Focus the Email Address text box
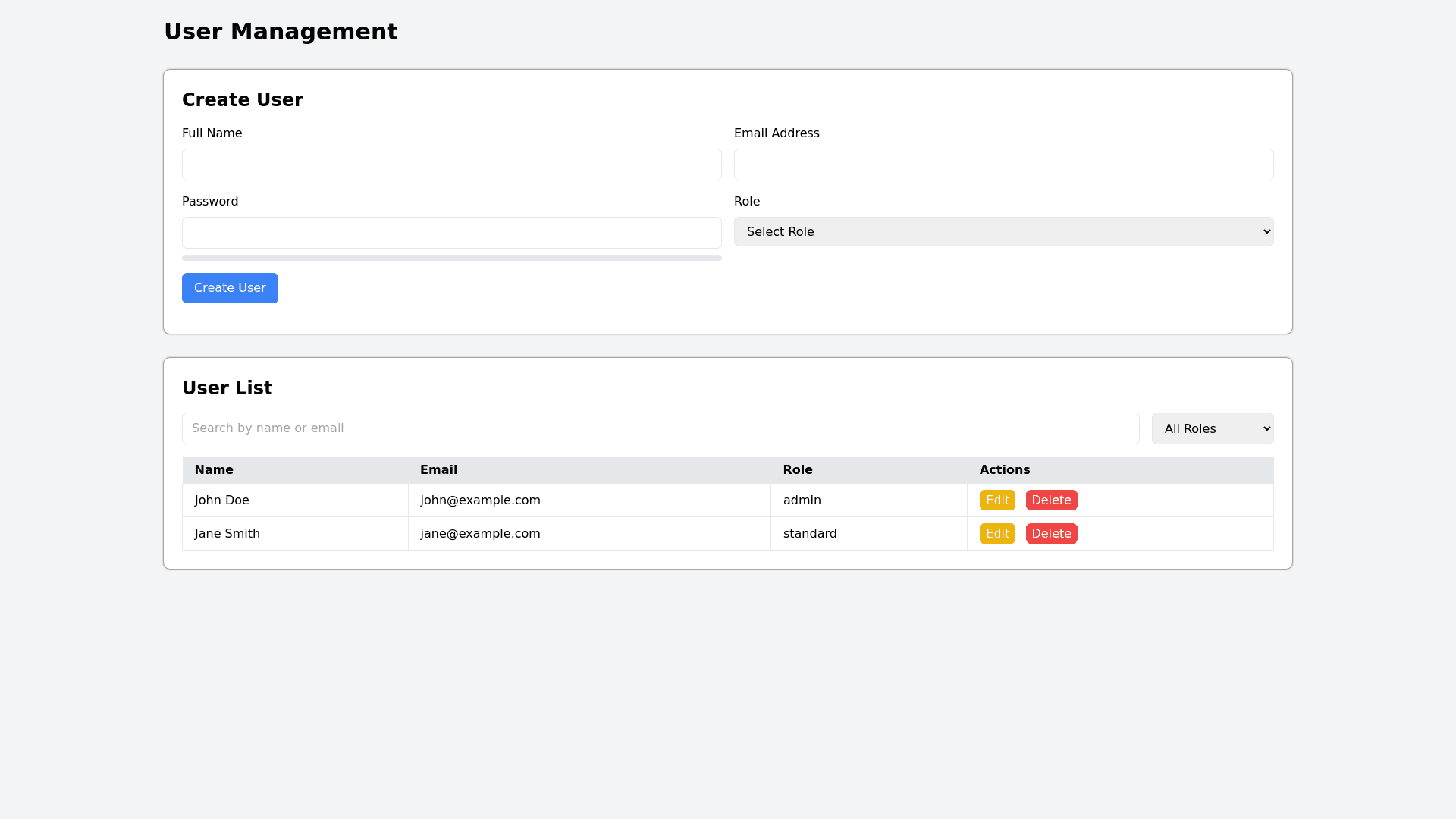1456x819 pixels. tap(1003, 165)
